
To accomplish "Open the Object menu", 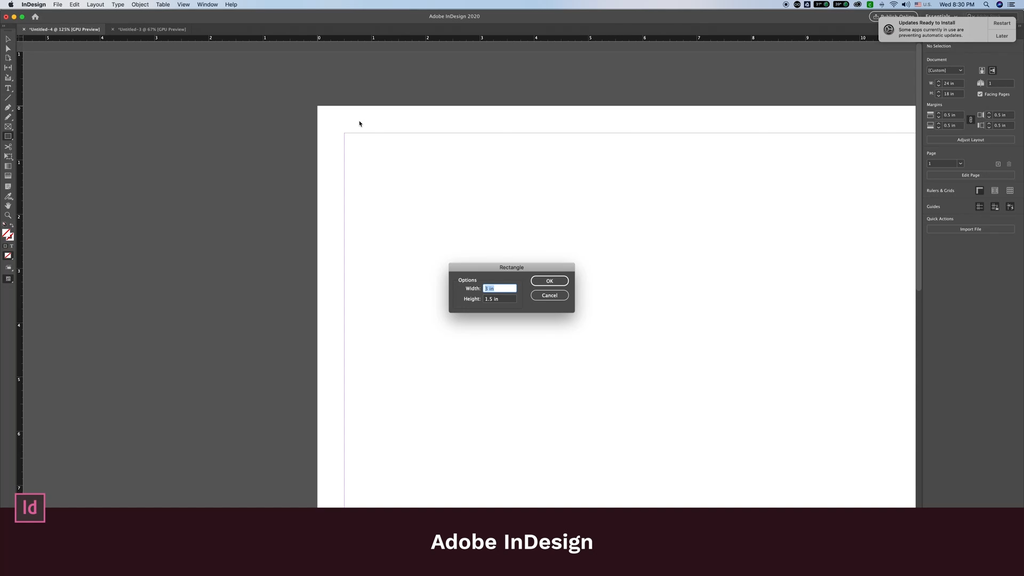I will pyautogui.click(x=140, y=4).
